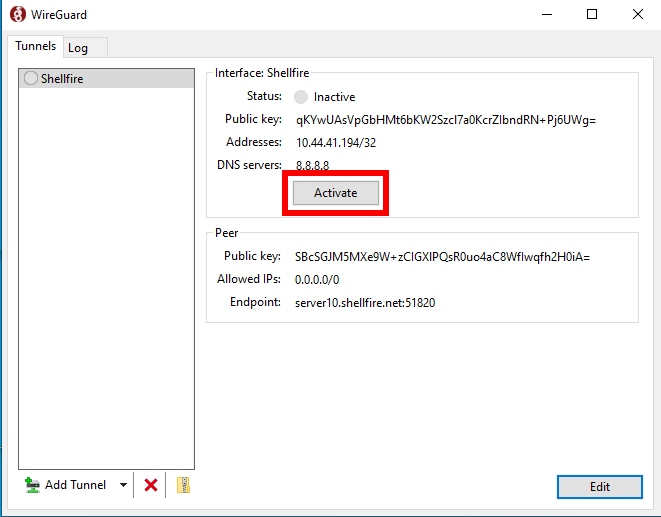Click the DNS servers value 8.8.8.8
661x517 pixels.
pyautogui.click(x=312, y=165)
